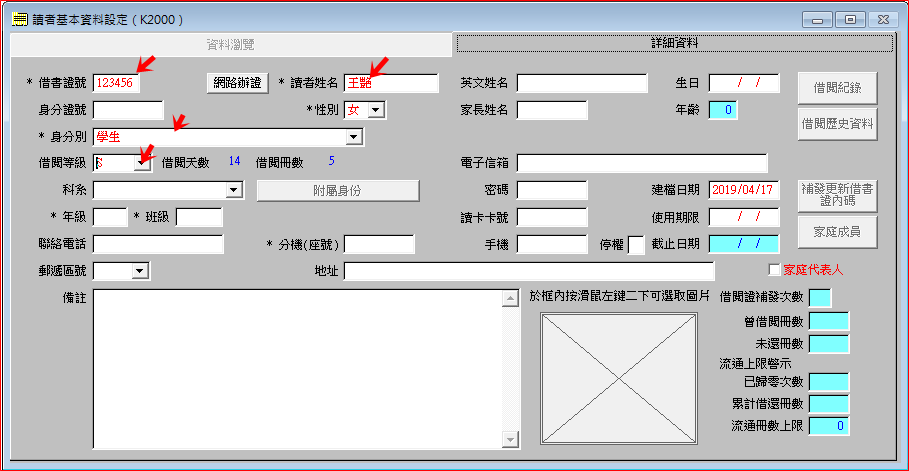909x471 pixels.
Task: Click the 累計借還冊數 field
Action: click(829, 404)
